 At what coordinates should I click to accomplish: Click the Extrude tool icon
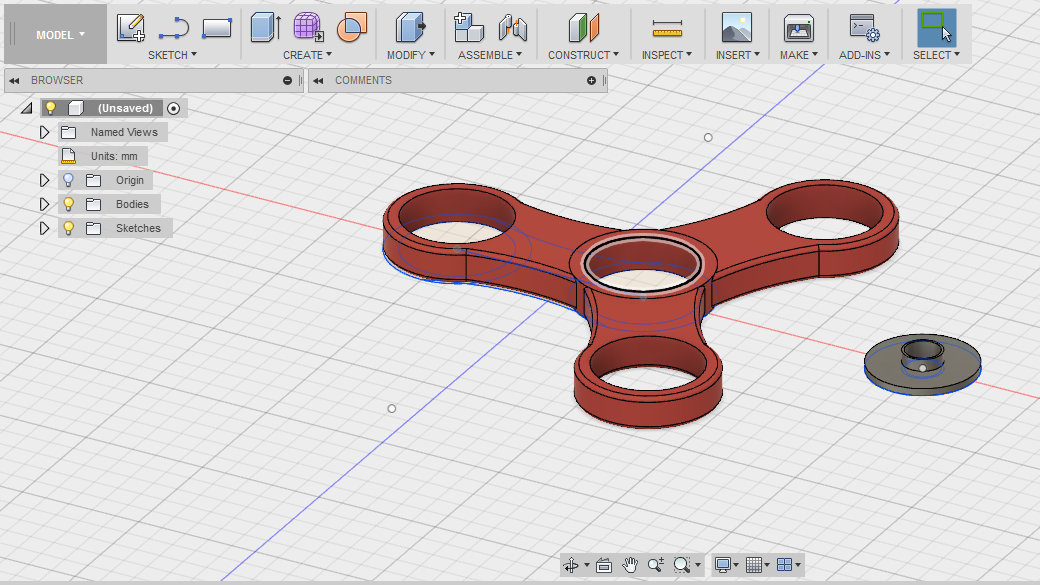pyautogui.click(x=265, y=28)
